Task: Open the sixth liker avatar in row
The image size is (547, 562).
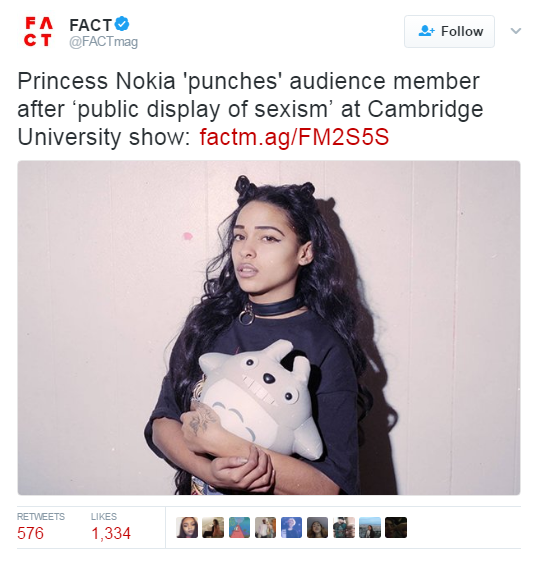Action: (318, 527)
